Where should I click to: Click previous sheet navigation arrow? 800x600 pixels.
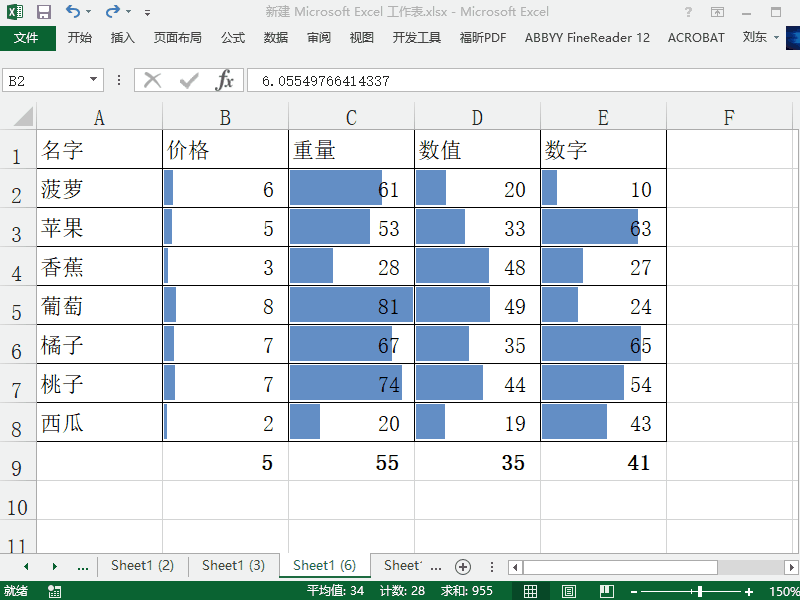click(x=26, y=566)
